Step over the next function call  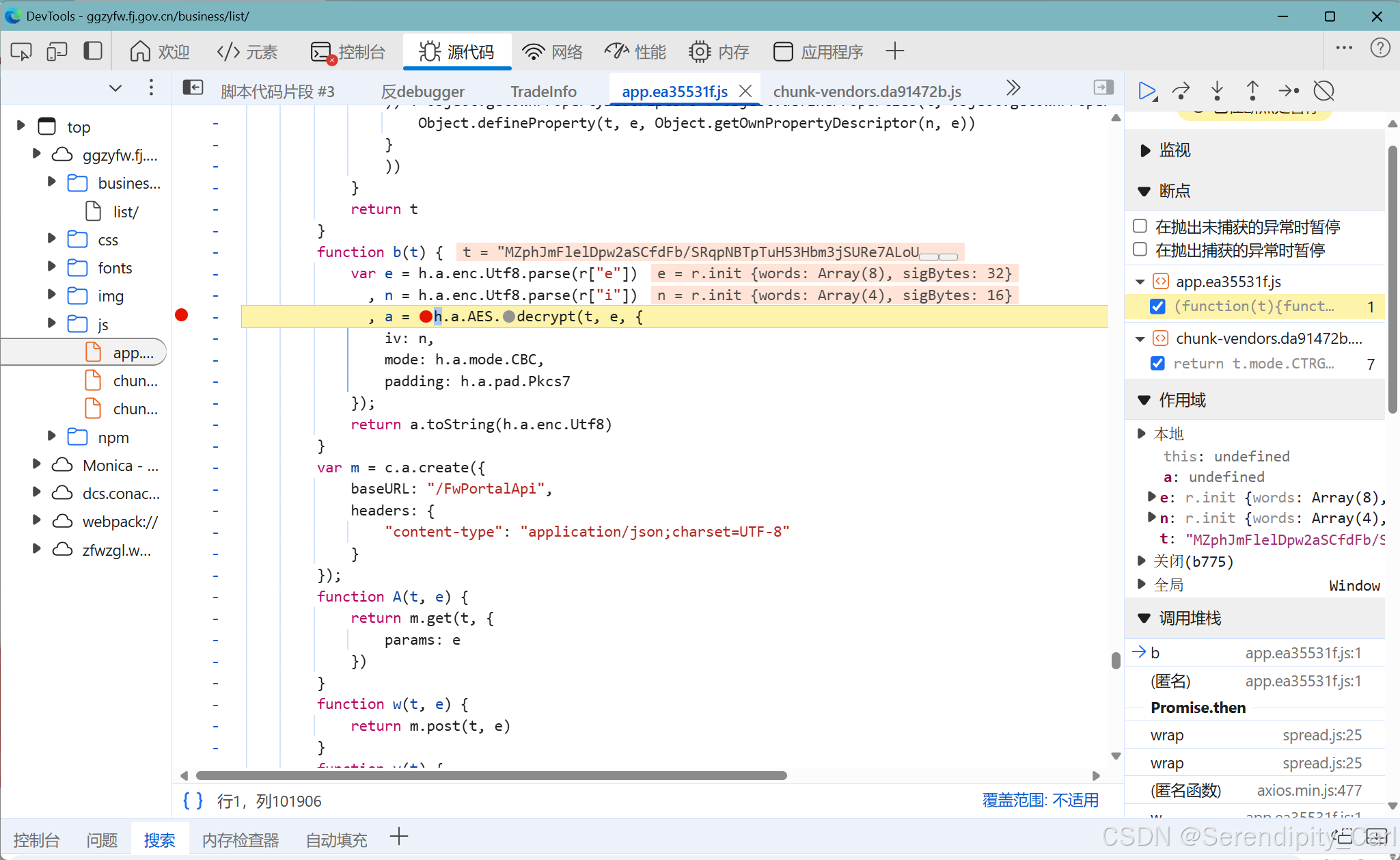(x=1181, y=90)
